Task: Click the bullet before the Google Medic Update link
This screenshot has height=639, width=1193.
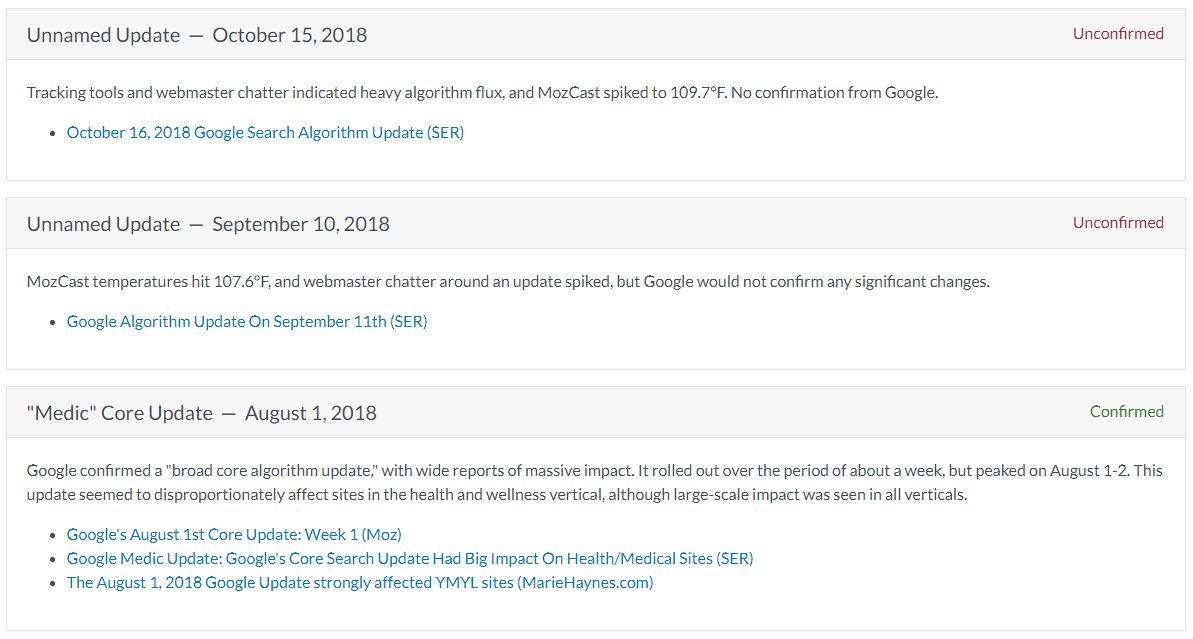Action: [x=52, y=559]
